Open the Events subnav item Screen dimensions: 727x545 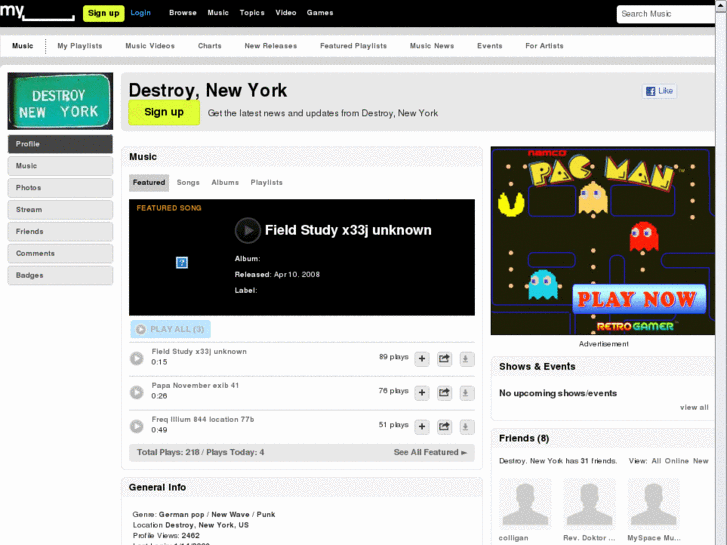coord(490,46)
